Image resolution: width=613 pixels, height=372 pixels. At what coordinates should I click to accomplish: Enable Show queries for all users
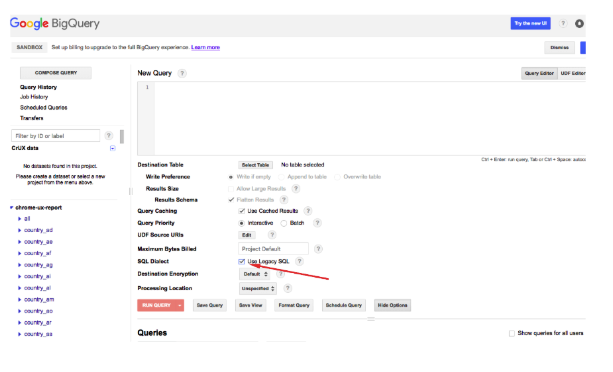[512, 333]
